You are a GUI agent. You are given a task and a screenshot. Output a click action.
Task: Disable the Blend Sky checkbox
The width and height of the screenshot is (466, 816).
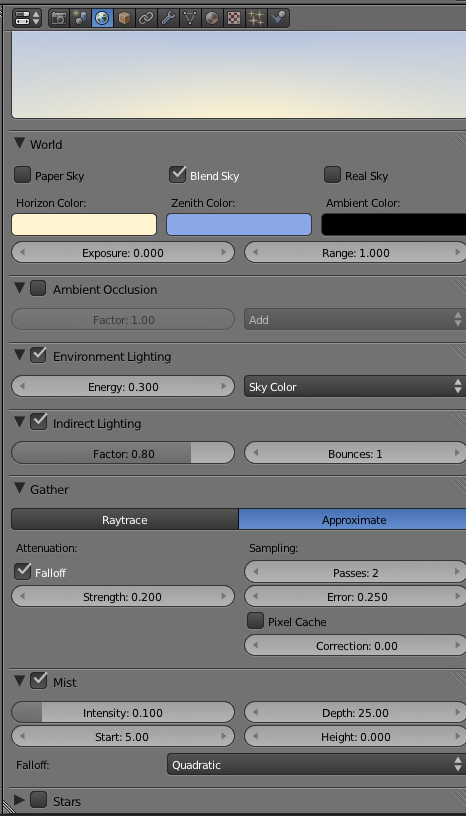178,175
